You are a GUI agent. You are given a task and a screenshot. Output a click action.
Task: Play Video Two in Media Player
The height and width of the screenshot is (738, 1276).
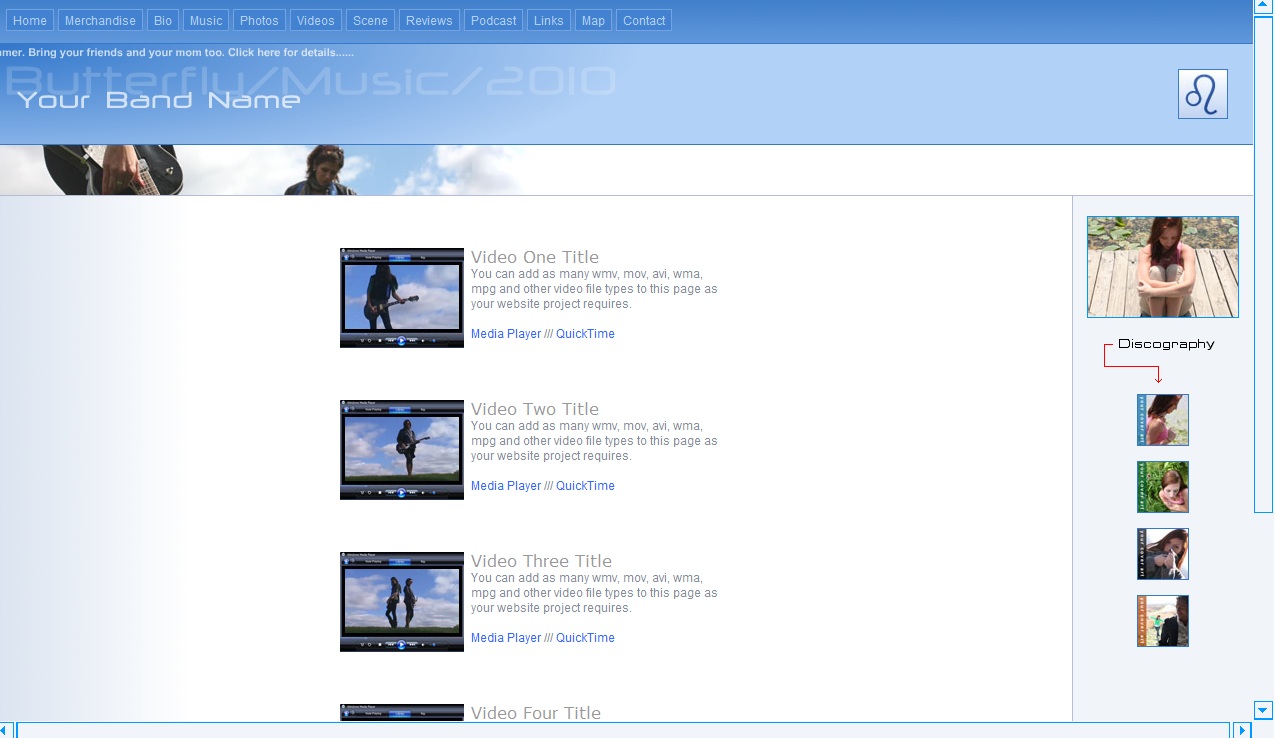pyautogui.click(x=506, y=486)
